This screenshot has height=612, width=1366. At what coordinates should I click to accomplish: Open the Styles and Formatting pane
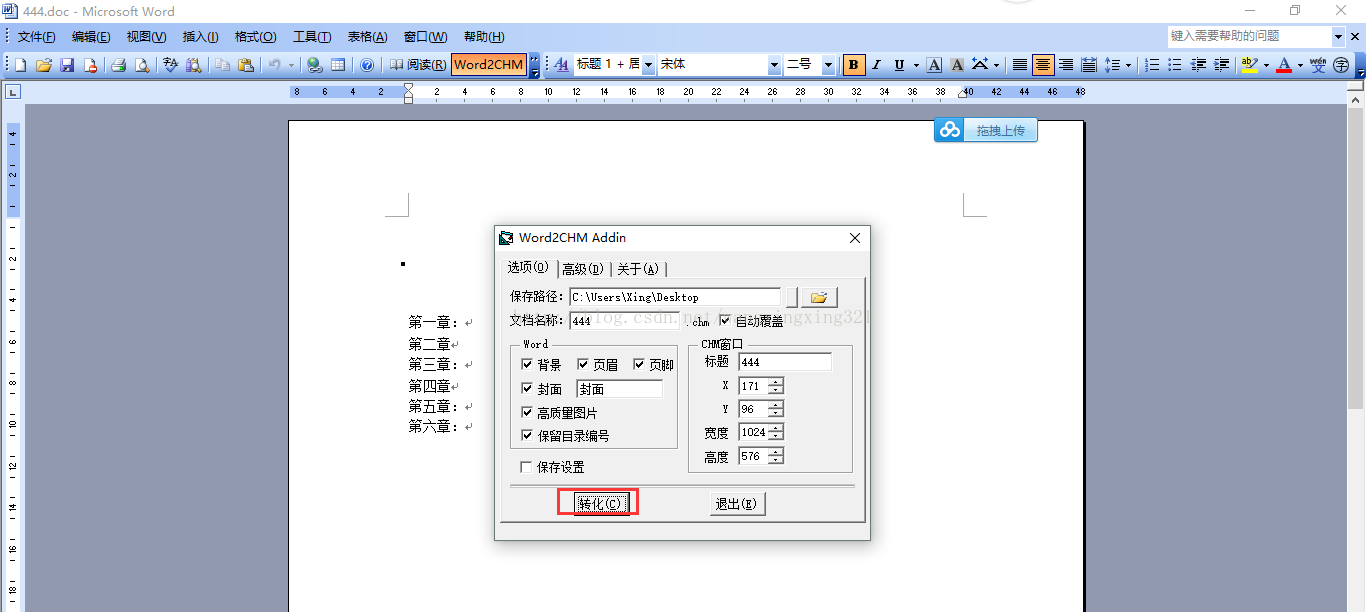click(x=561, y=65)
